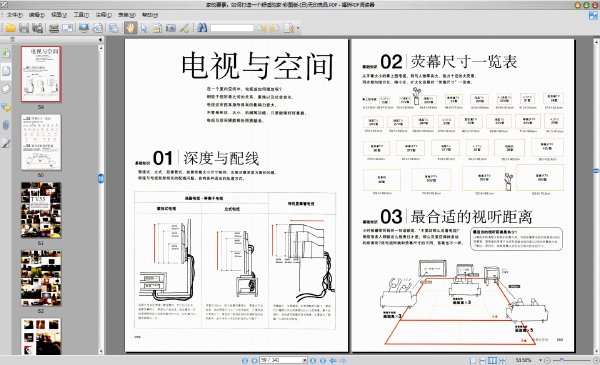Save the document with the floppy icon
The width and height of the screenshot is (600, 365).
tap(24, 28)
